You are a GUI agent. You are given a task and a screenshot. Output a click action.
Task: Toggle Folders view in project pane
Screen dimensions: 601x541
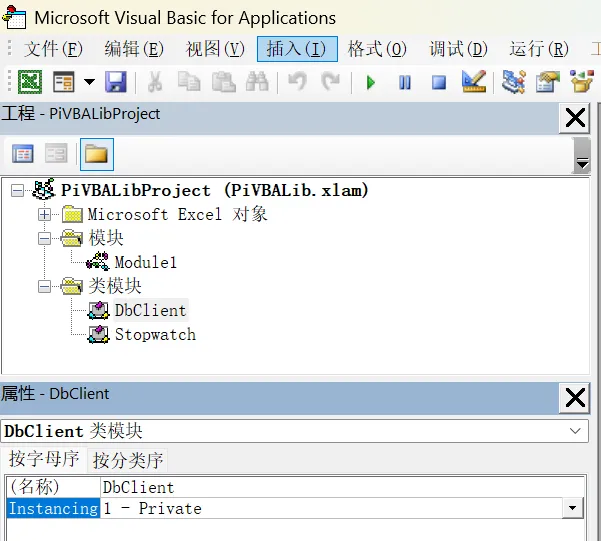[x=97, y=154]
